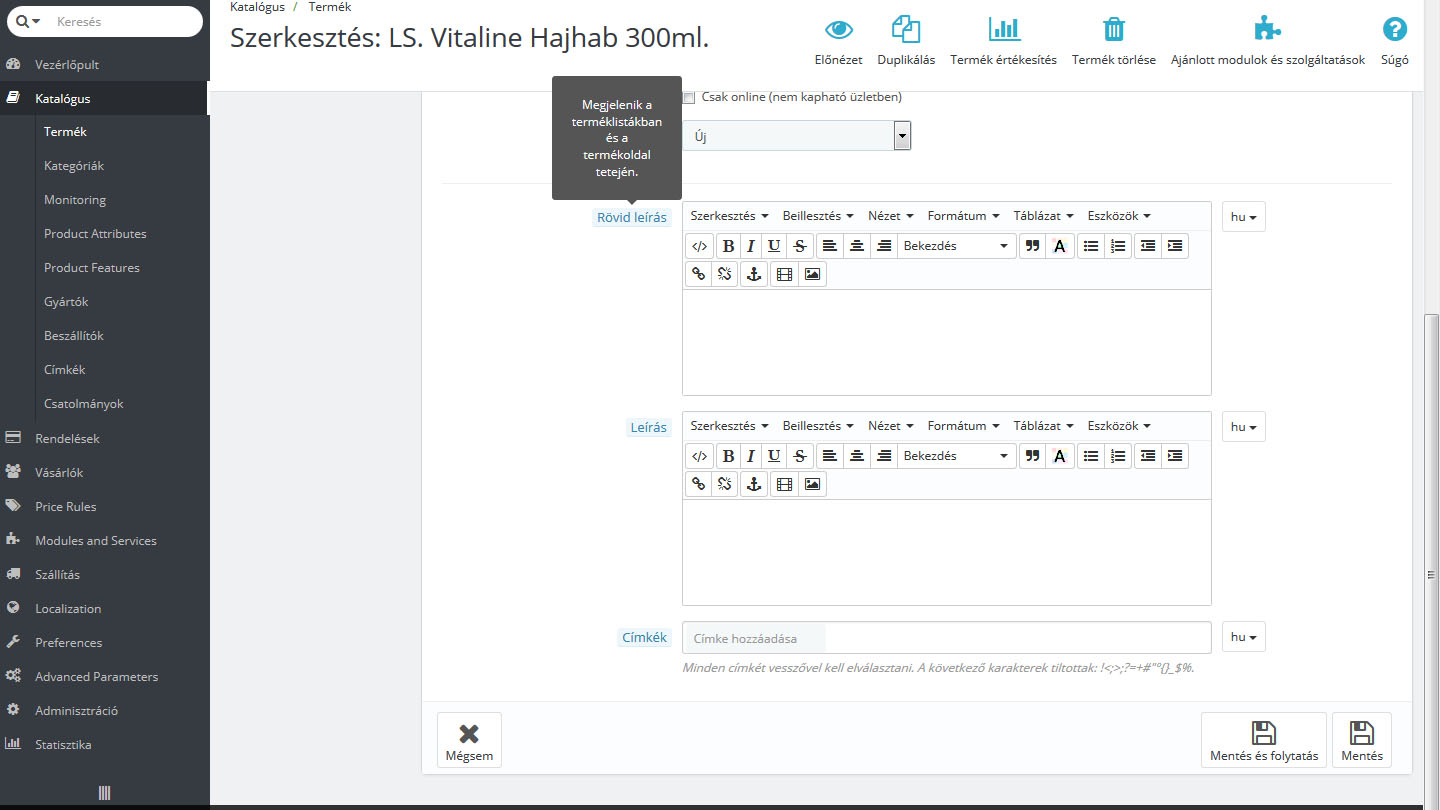
Task: Click the Mégsem cancel button
Action: click(469, 740)
